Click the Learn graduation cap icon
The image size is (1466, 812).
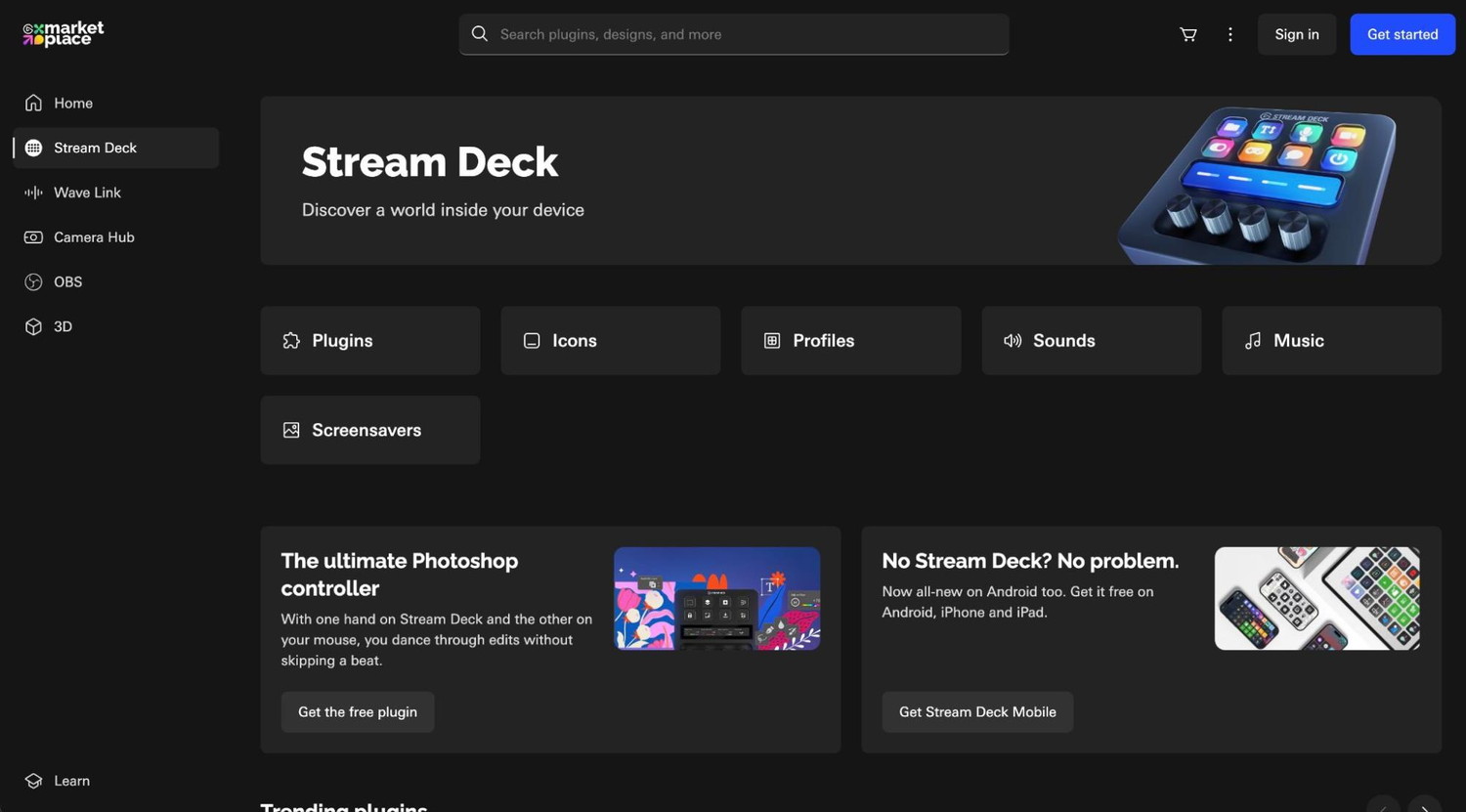(33, 781)
